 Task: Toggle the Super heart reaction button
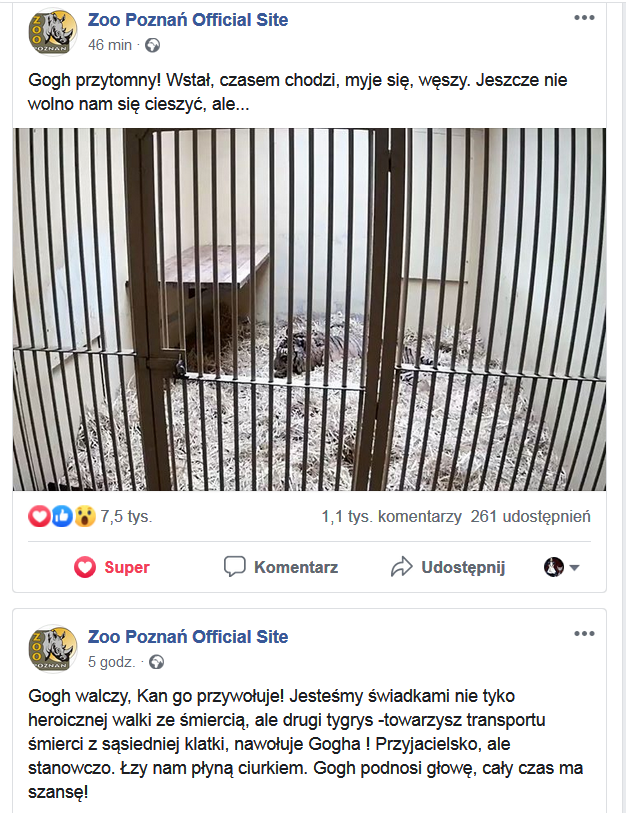pyautogui.click(x=112, y=567)
